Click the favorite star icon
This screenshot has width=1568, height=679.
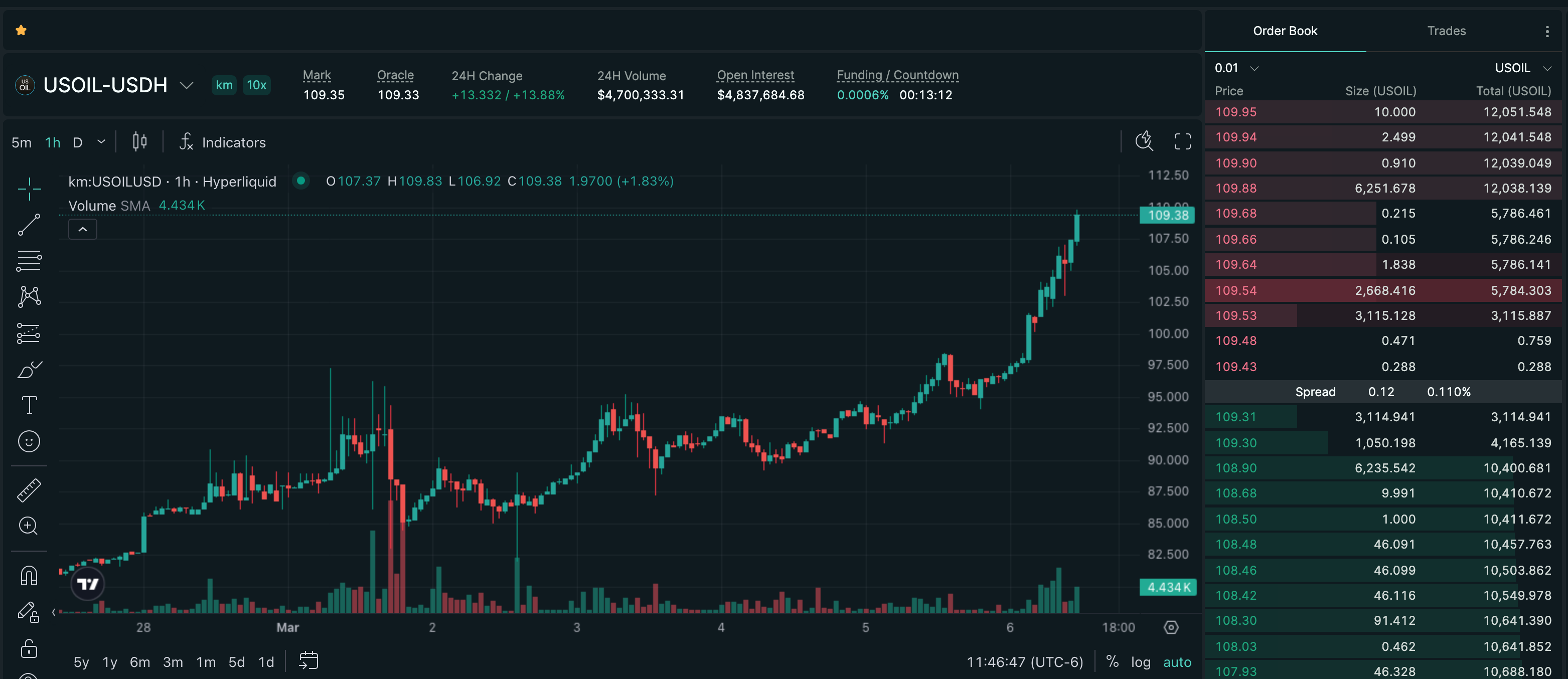coord(21,31)
